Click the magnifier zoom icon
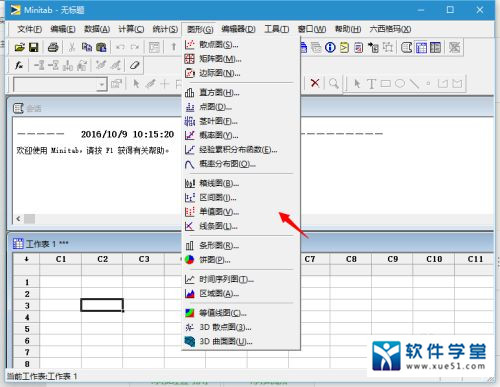Image resolution: width=500 pixels, height=387 pixels. pyautogui.click(x=334, y=83)
